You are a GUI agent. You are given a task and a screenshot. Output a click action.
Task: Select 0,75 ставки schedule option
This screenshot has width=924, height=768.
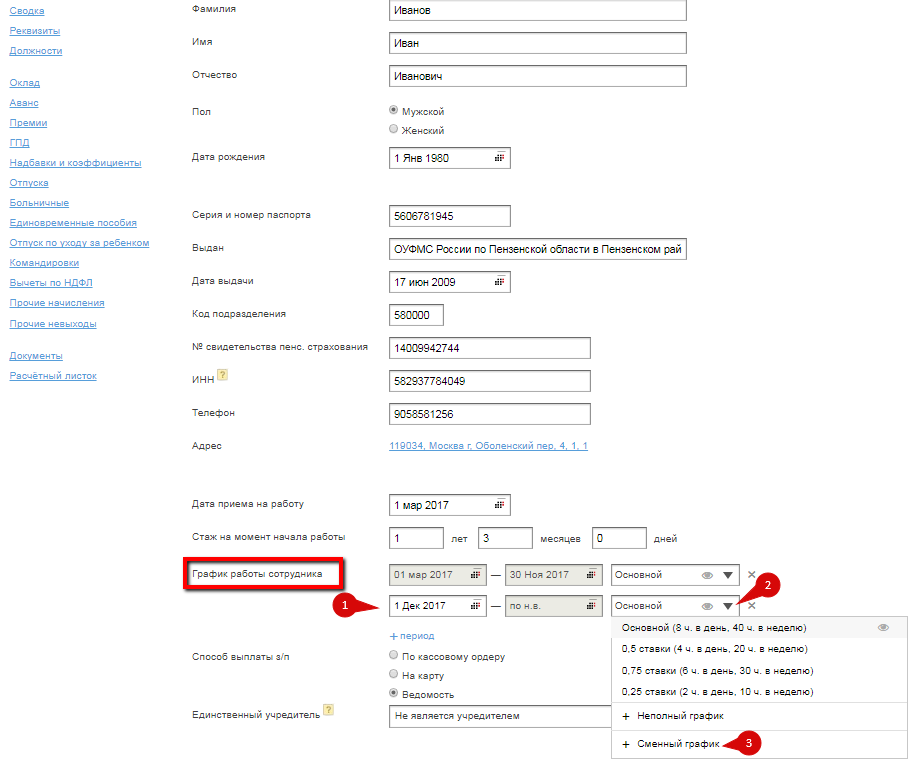click(x=759, y=671)
